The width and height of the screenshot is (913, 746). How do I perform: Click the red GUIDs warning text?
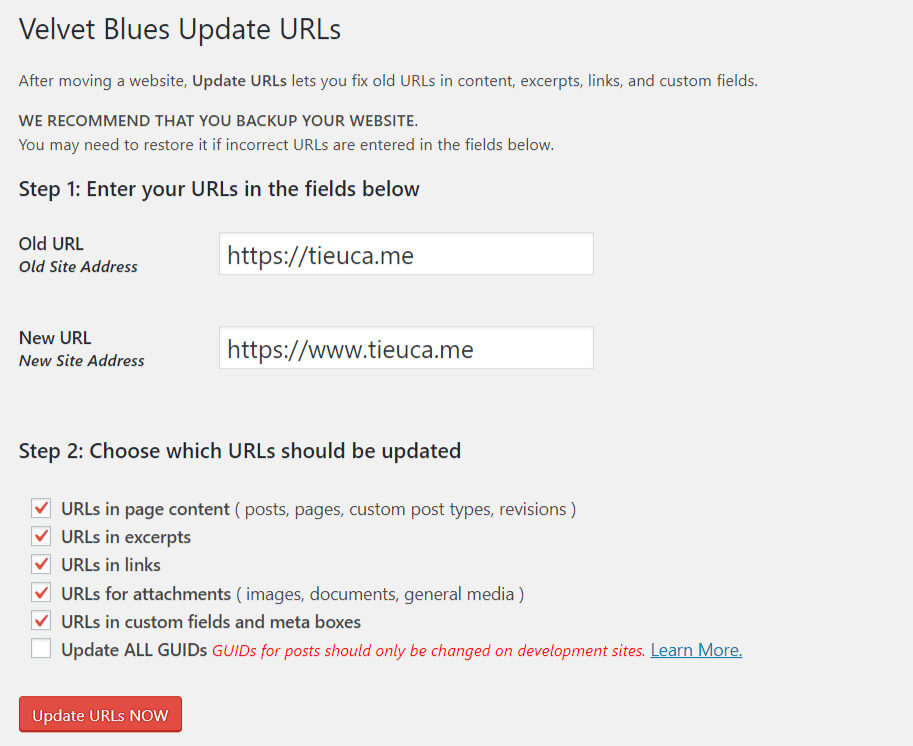tap(428, 651)
